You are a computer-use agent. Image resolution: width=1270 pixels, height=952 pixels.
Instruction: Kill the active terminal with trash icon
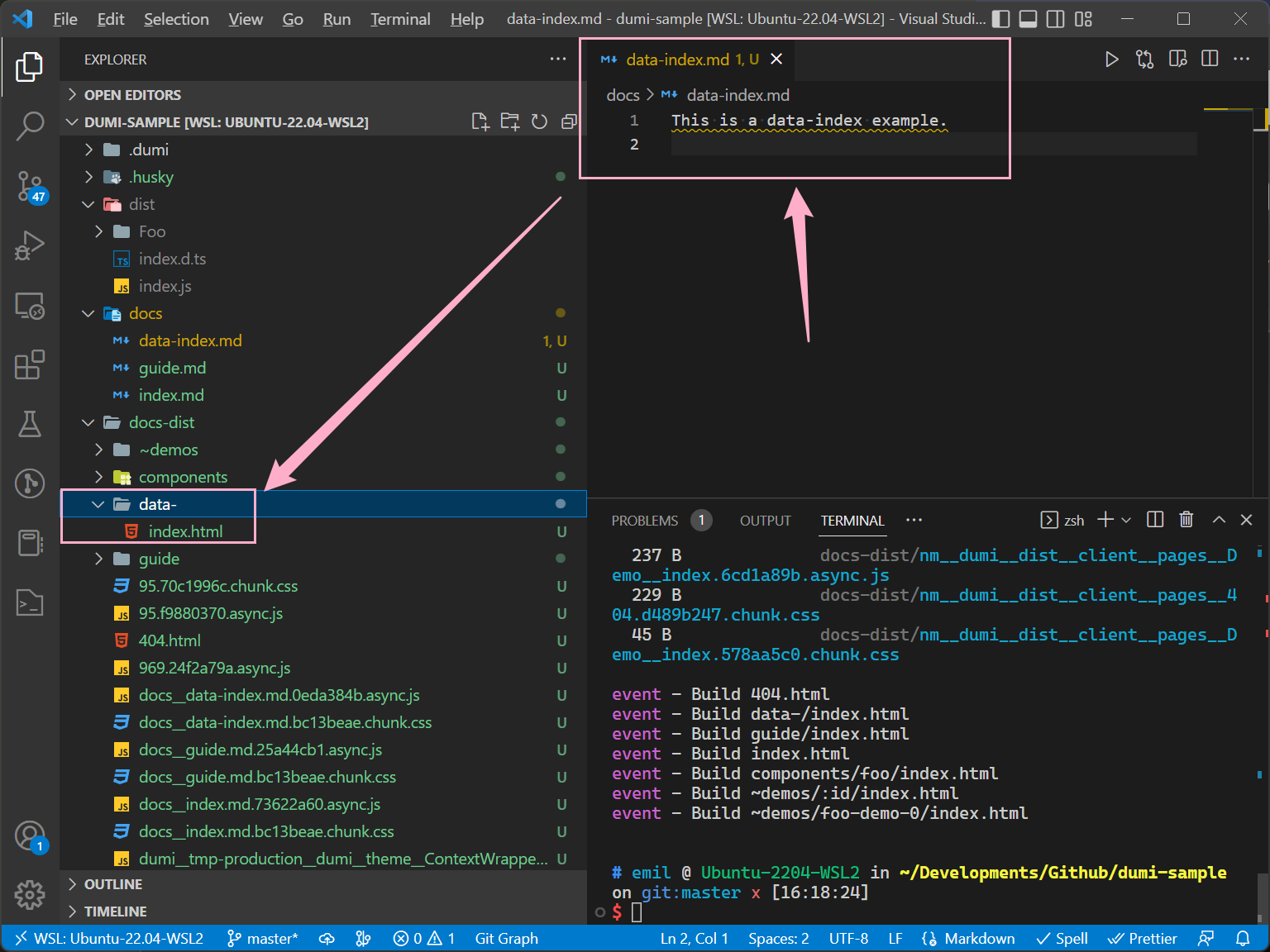click(1186, 520)
